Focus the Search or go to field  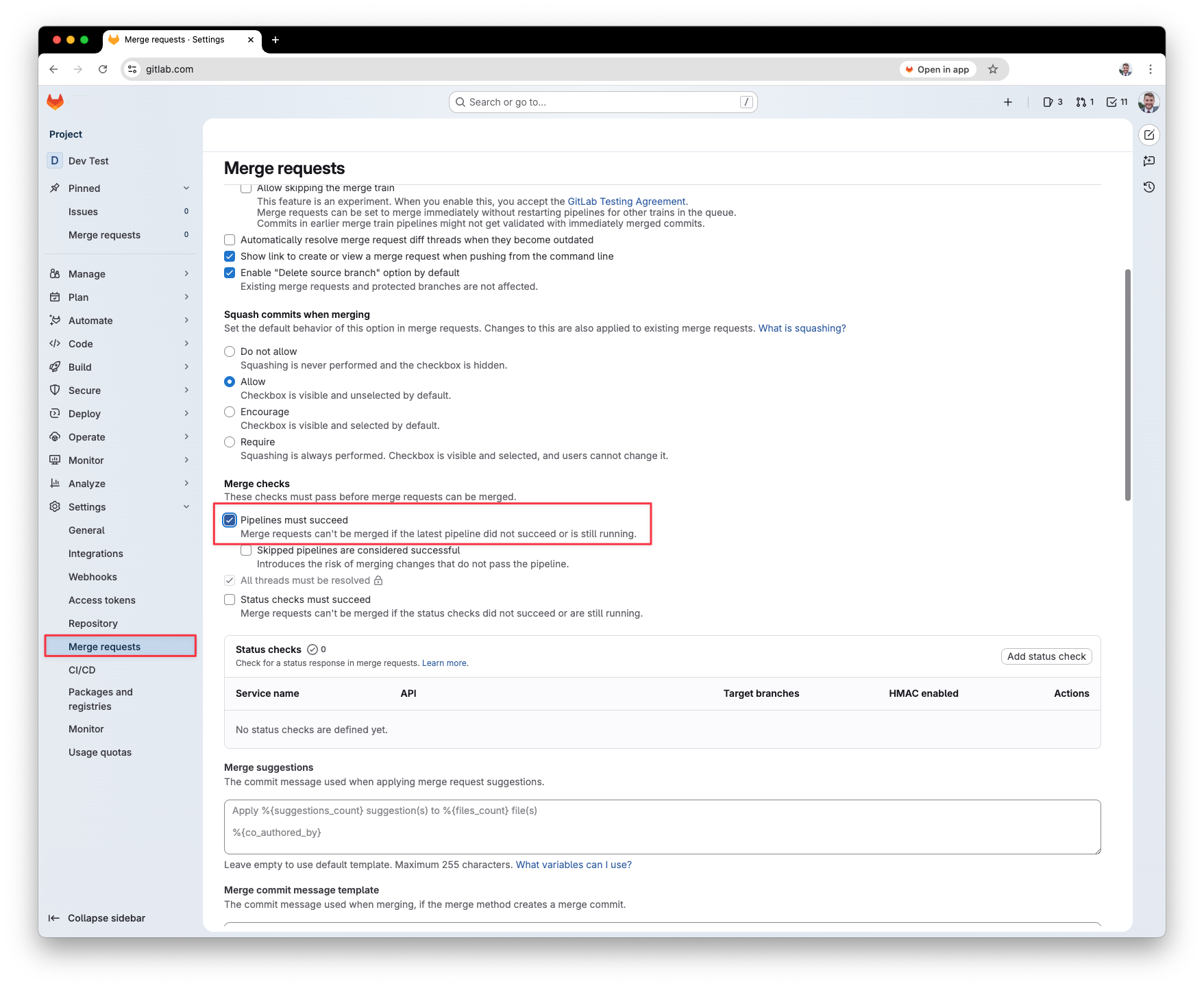[x=603, y=102]
